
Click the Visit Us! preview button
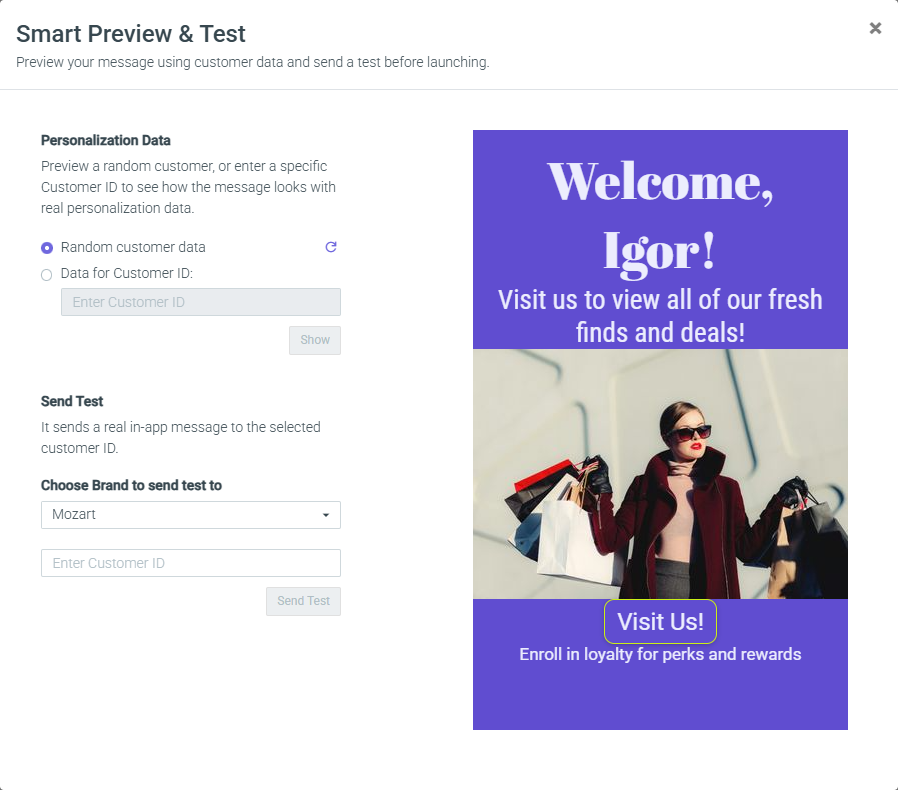click(x=660, y=622)
